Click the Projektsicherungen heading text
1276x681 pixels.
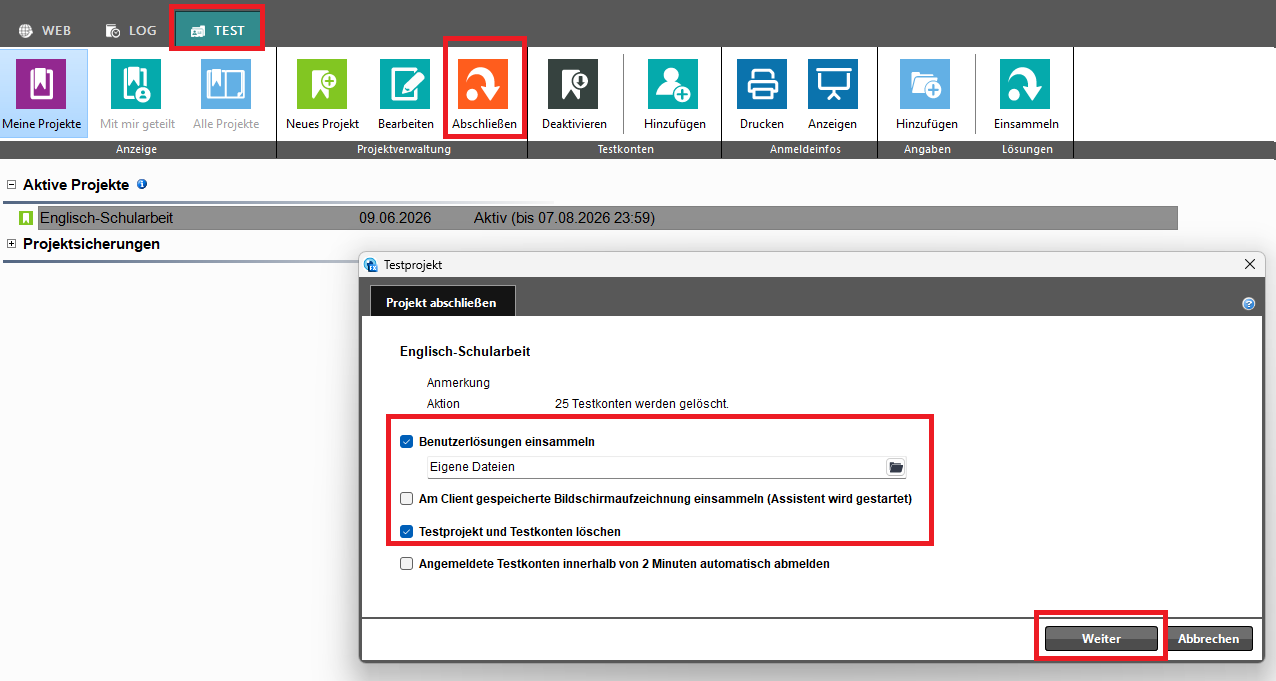tap(92, 243)
